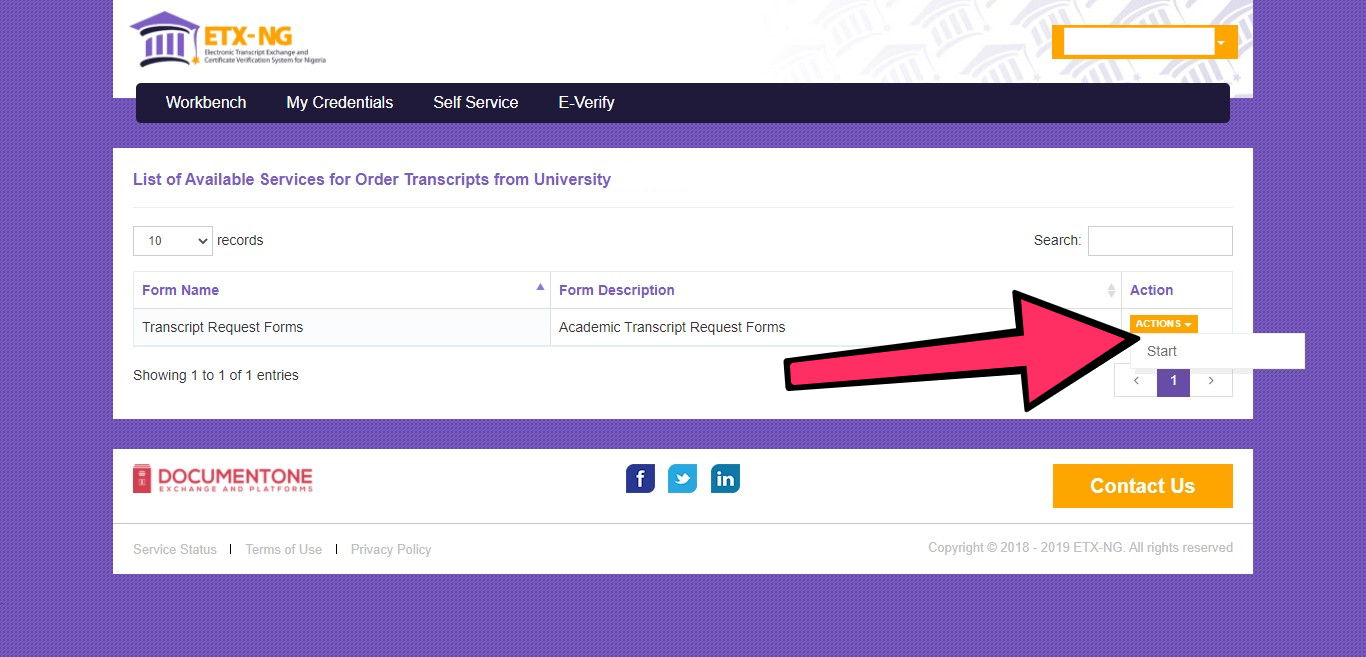Click the DocumentOne footer logo
1366x657 pixels.
point(222,478)
